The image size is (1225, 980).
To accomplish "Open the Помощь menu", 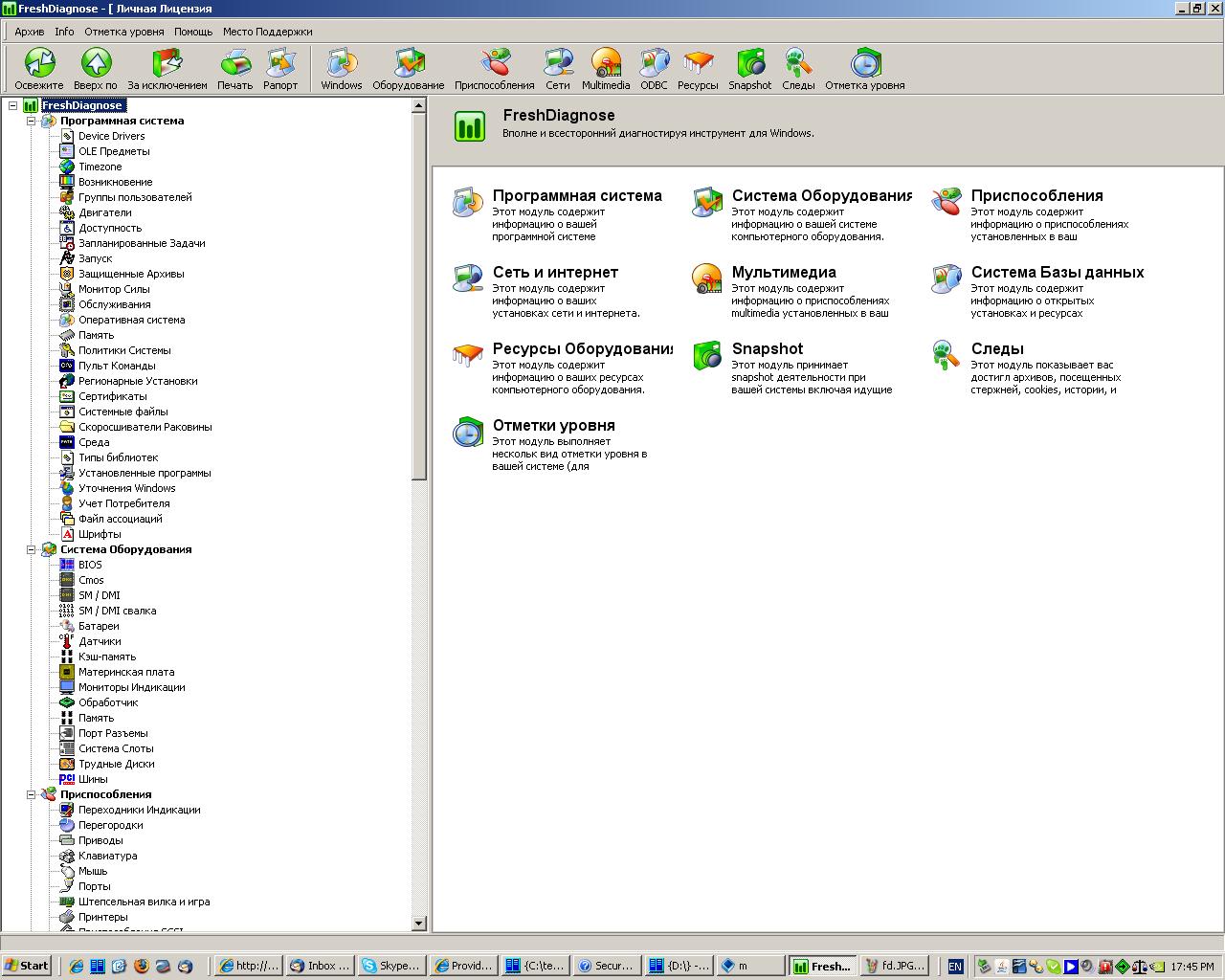I will 193,32.
